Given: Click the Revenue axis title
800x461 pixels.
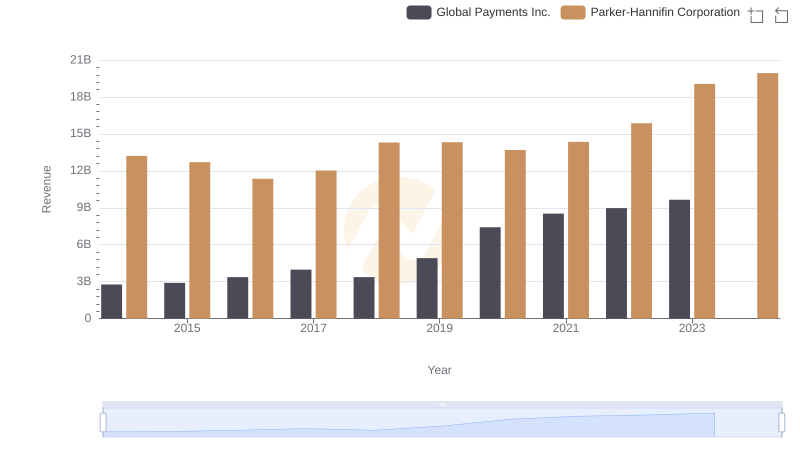Looking at the screenshot, I should tap(46, 189).
